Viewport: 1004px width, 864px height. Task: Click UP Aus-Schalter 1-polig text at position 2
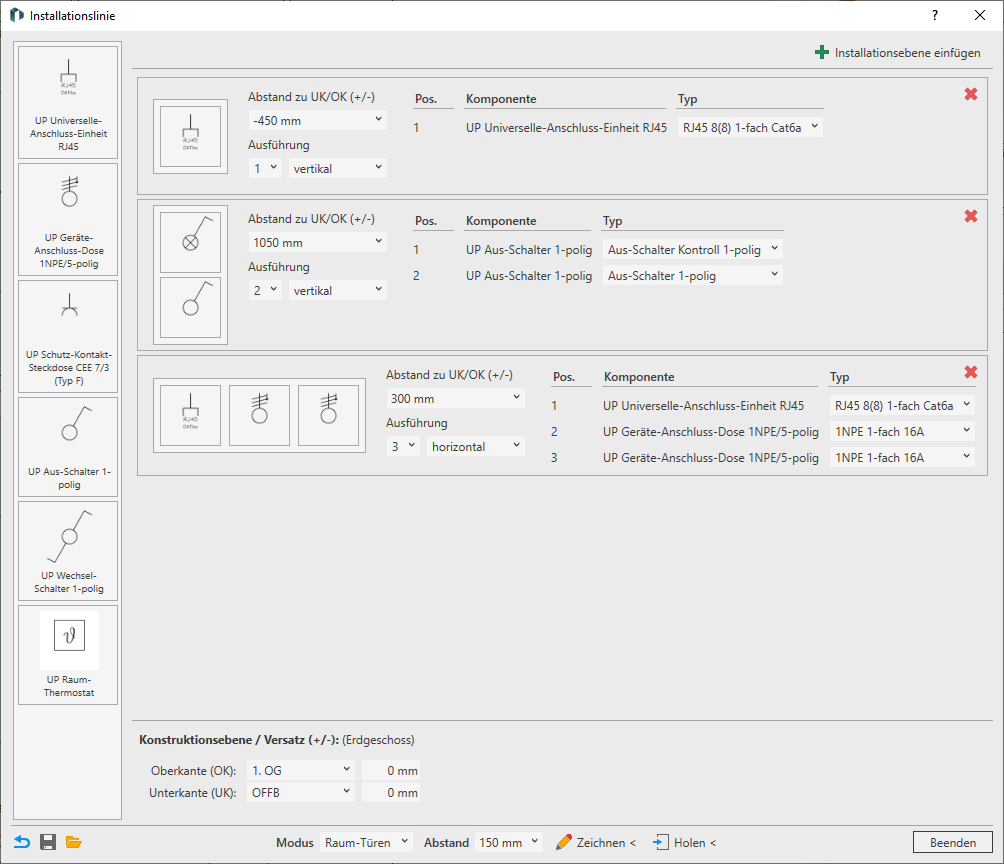(529, 276)
